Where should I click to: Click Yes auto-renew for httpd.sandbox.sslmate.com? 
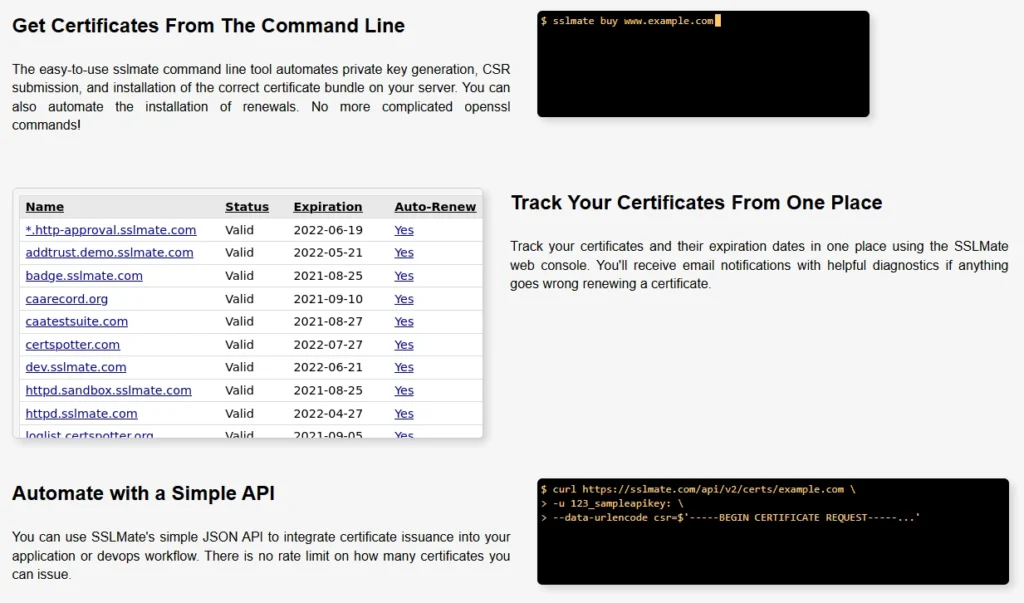click(404, 390)
